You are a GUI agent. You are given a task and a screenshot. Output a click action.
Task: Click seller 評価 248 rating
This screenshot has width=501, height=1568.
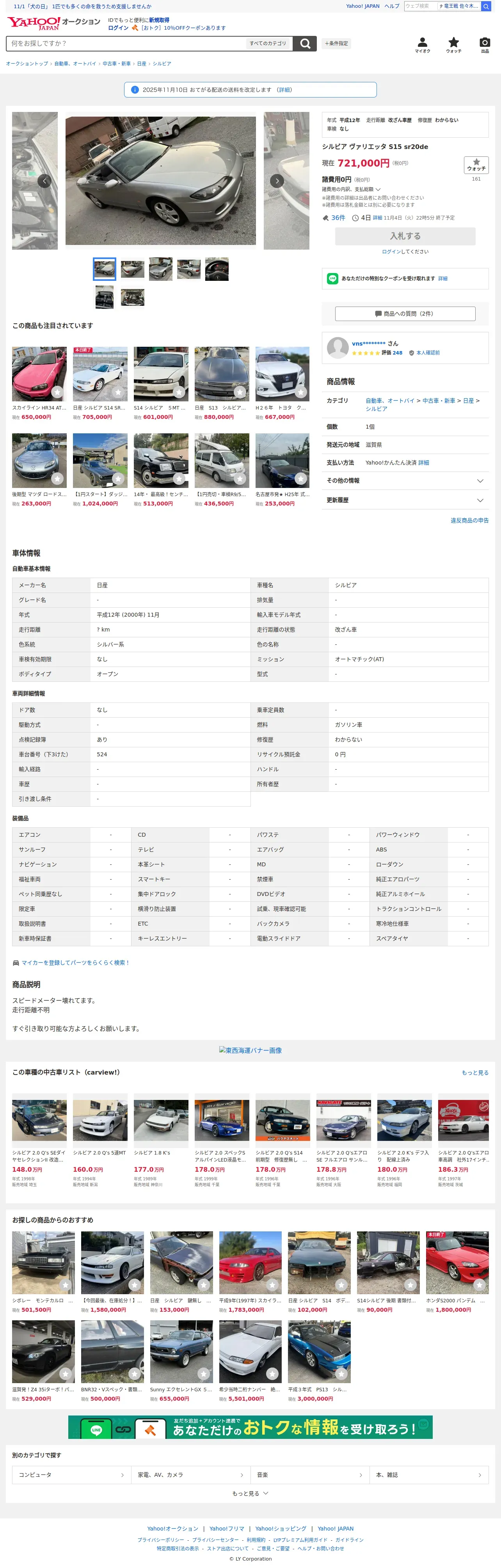(x=391, y=353)
